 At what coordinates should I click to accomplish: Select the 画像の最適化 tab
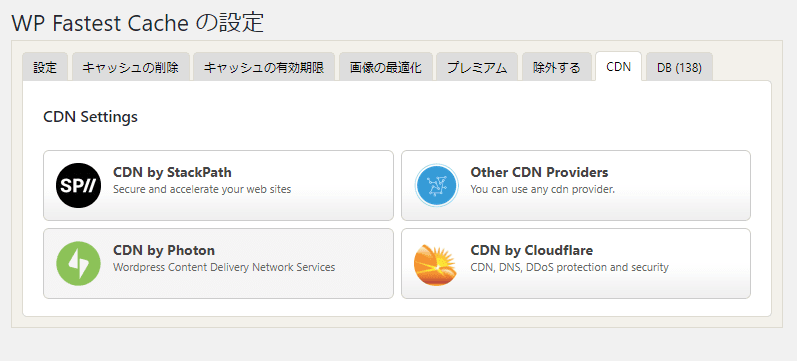386,67
